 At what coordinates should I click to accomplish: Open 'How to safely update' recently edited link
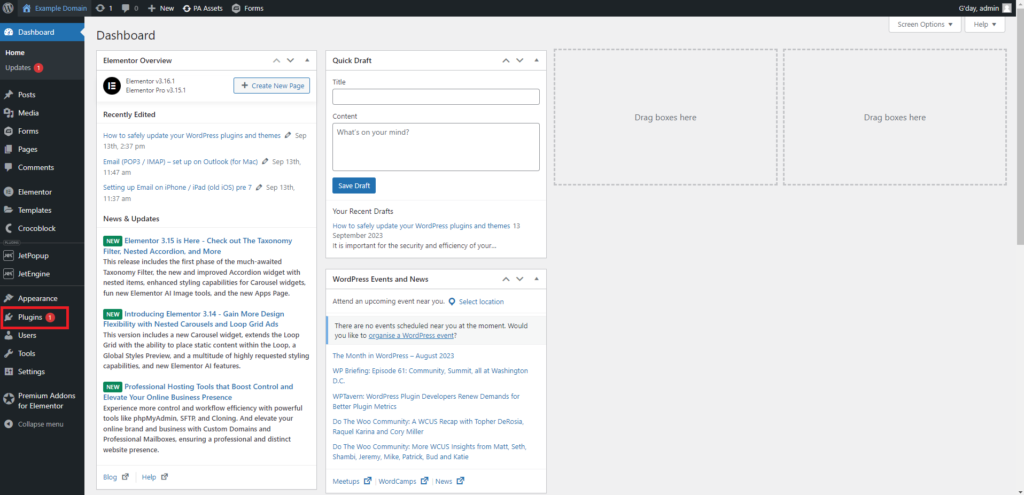192,135
